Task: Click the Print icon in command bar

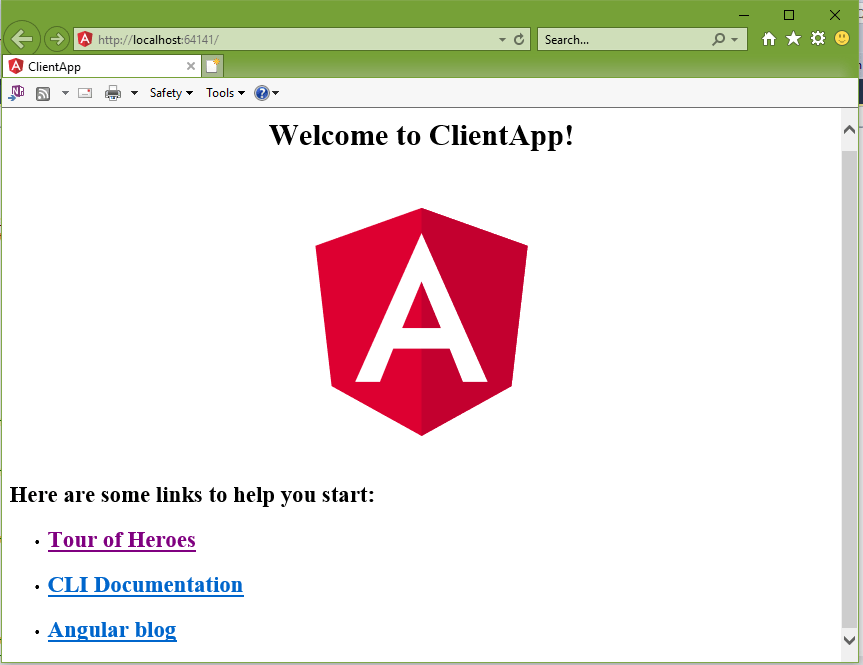Action: (x=113, y=93)
